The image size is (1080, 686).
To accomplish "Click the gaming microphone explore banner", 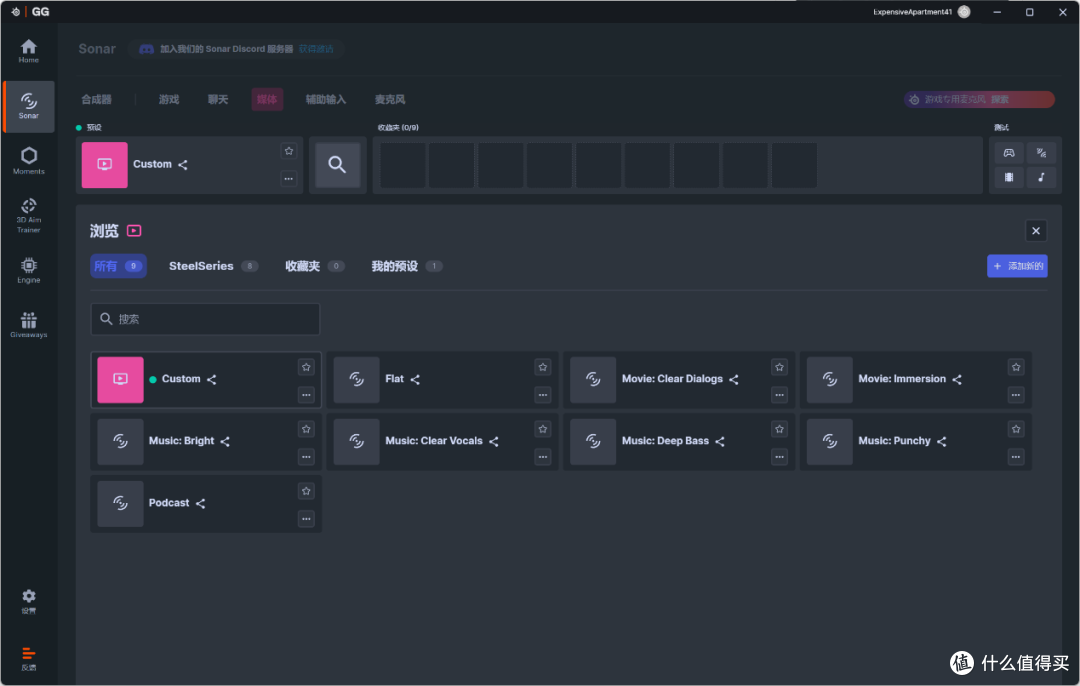I will 979,99.
